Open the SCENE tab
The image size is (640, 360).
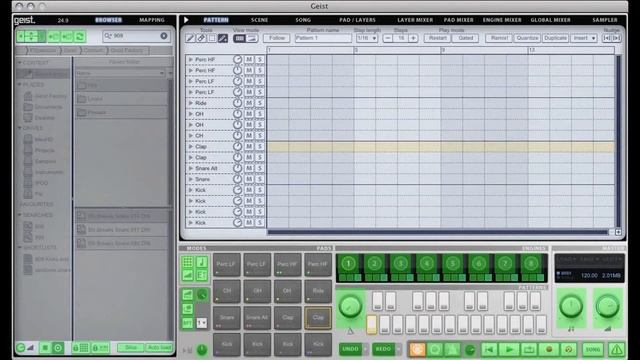coord(260,20)
